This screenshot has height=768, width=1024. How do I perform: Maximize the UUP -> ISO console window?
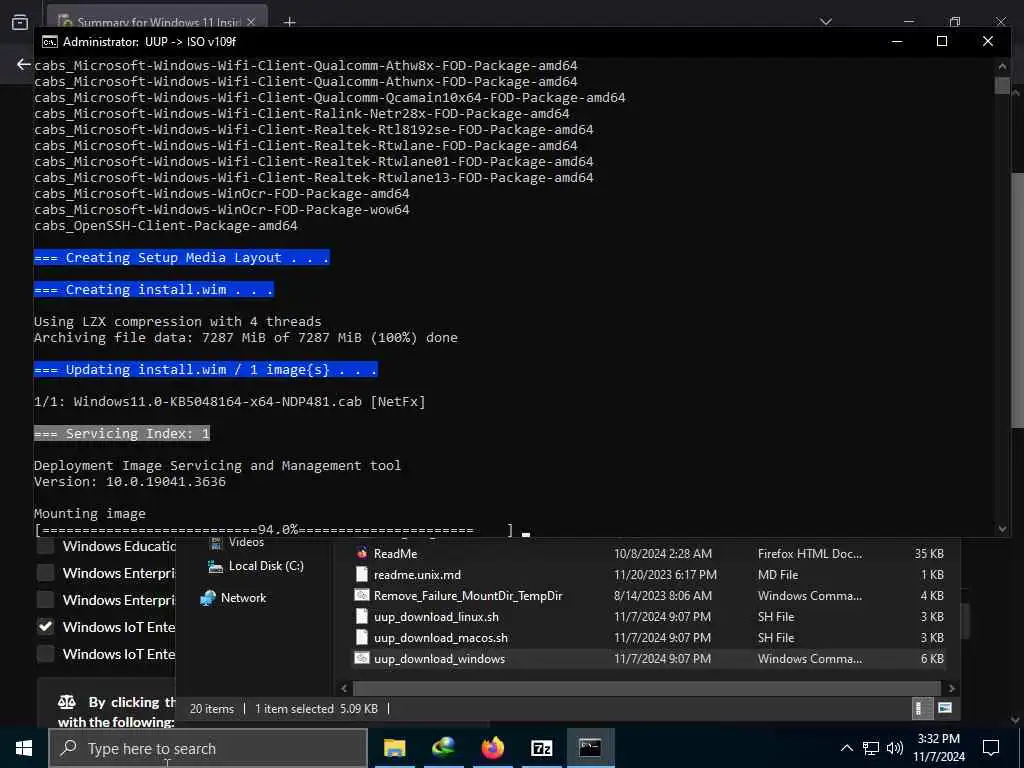pyautogui.click(x=942, y=41)
